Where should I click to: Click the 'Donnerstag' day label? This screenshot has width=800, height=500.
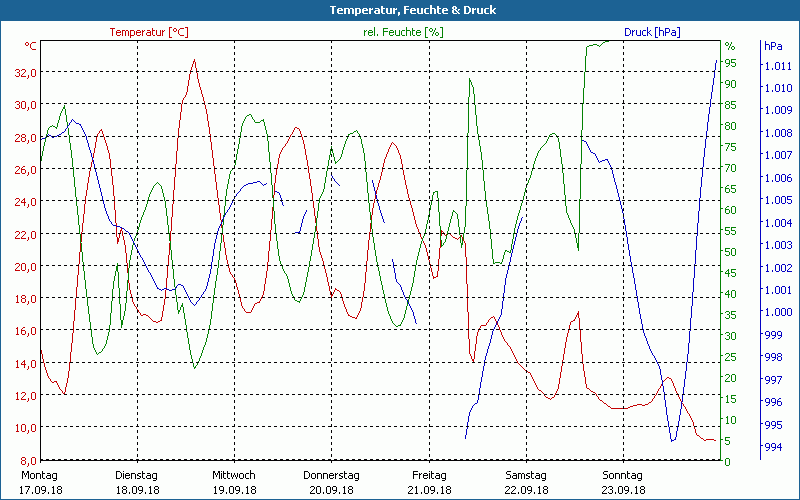[x=331, y=475]
